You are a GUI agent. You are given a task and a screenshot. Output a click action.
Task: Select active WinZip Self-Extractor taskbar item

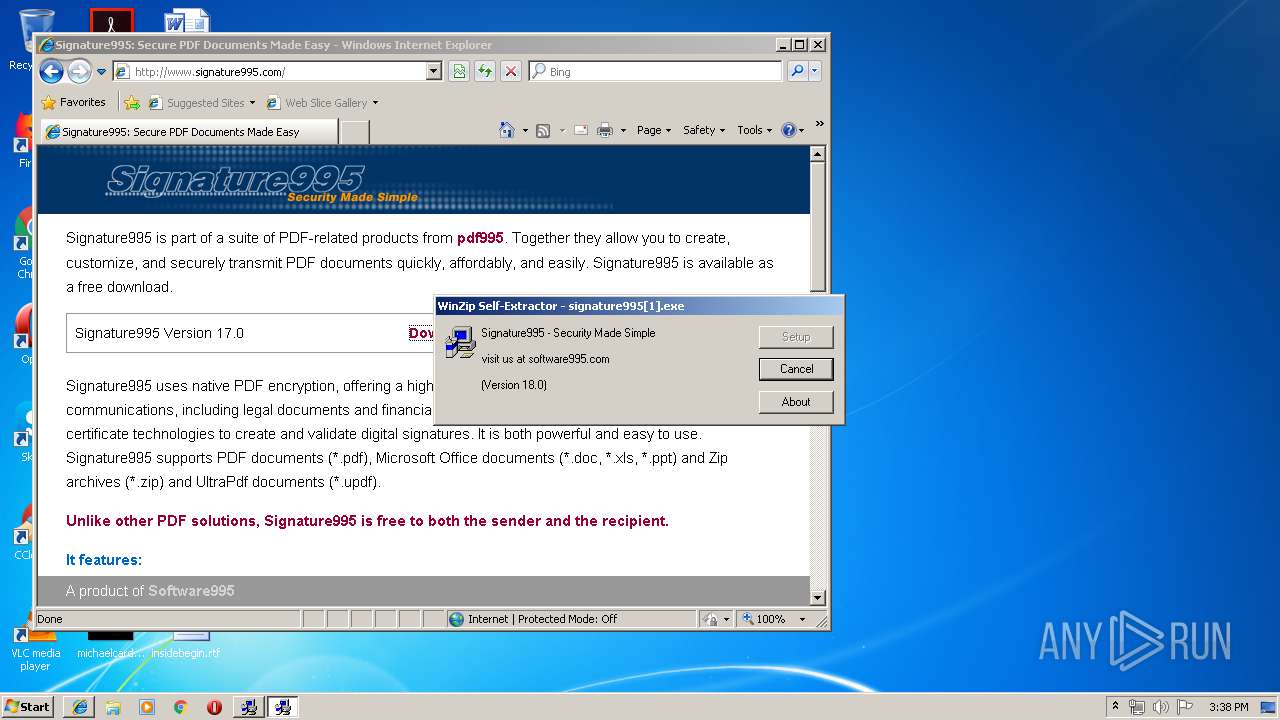(283, 707)
